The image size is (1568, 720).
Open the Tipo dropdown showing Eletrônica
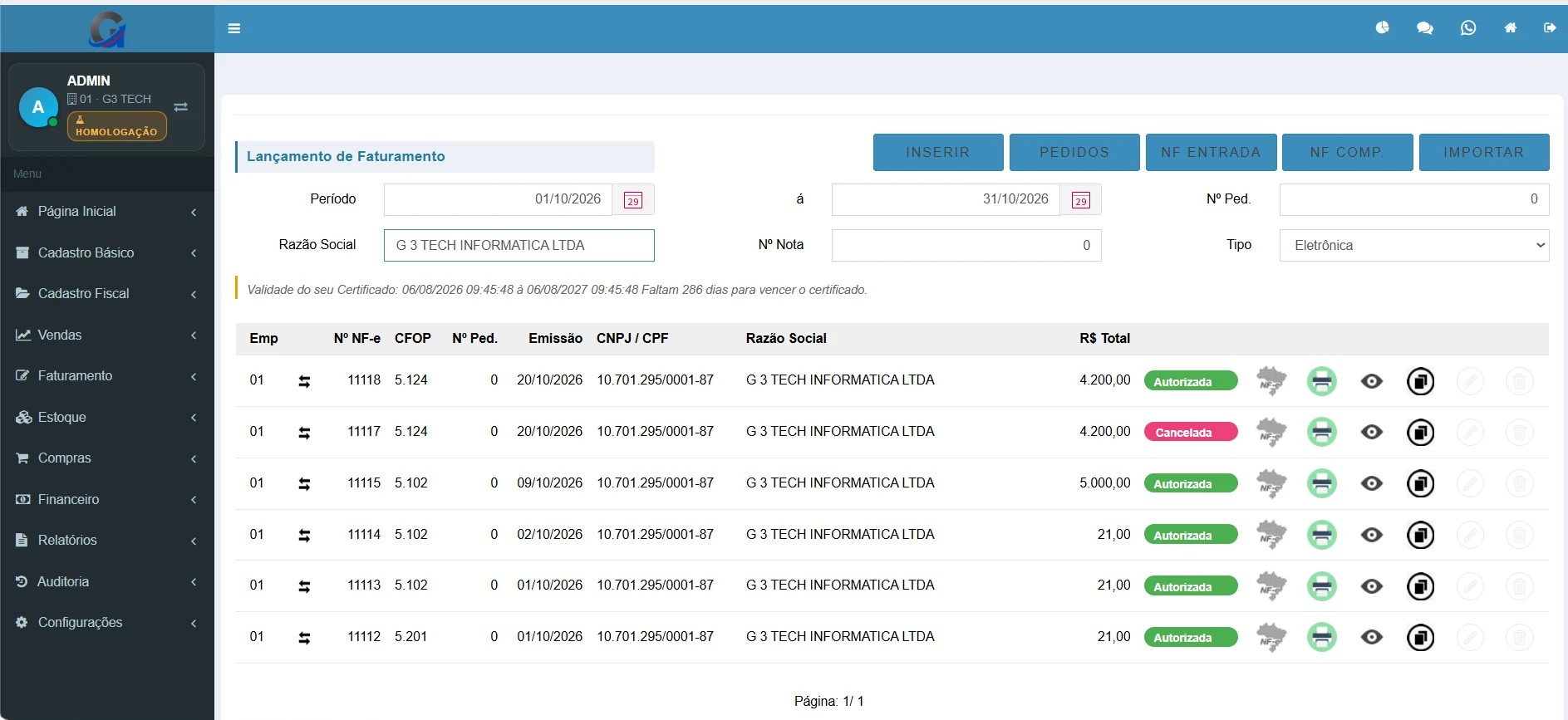point(1413,245)
